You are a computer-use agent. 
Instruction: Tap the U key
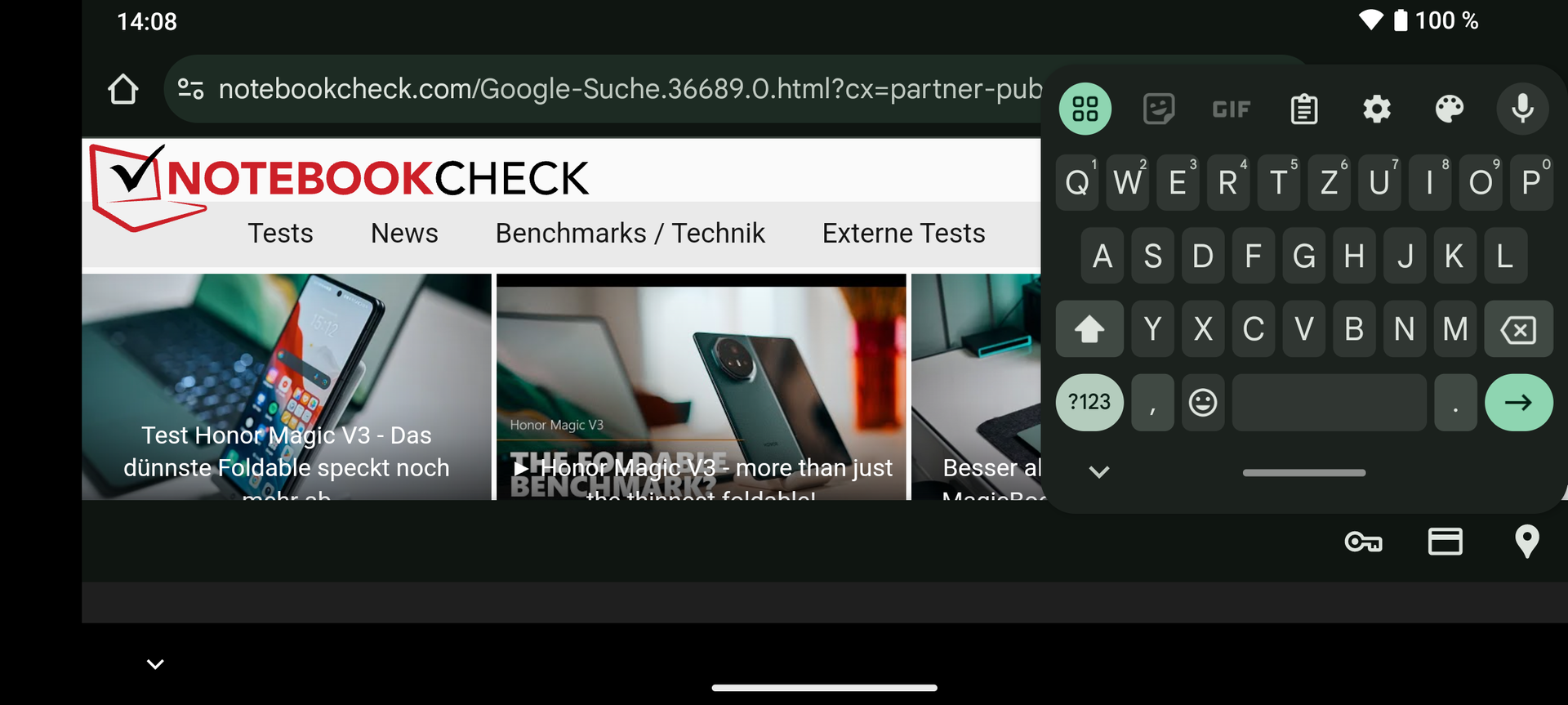pyautogui.click(x=1379, y=183)
